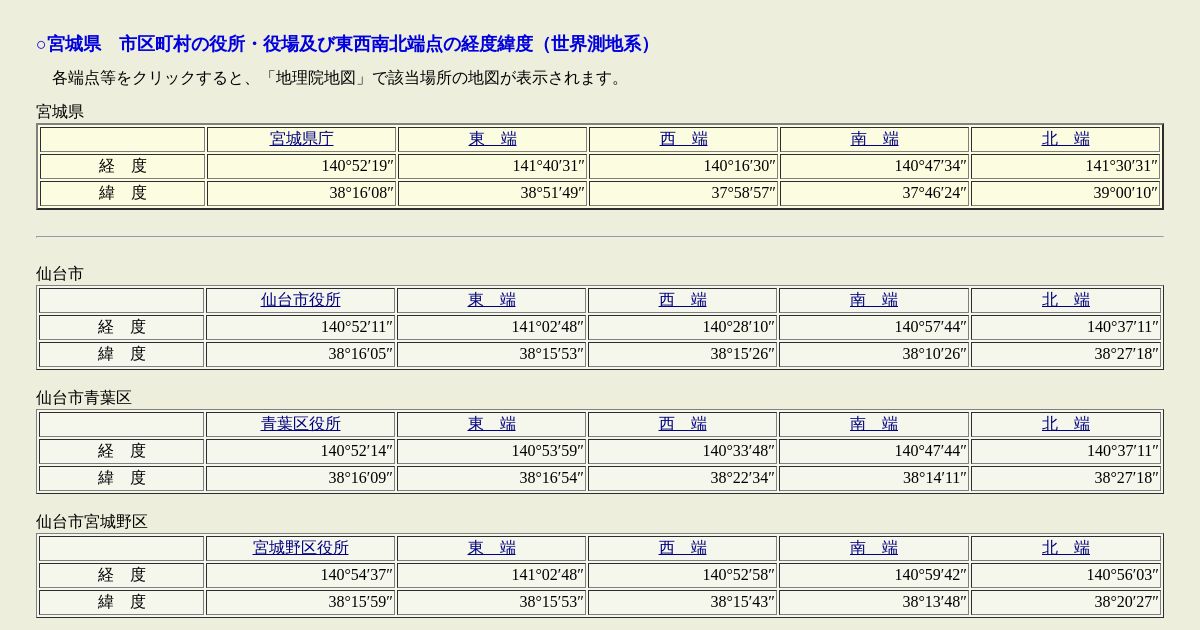Open the 仙台市役所 link
Viewport: 1200px width, 630px height.
[301, 300]
